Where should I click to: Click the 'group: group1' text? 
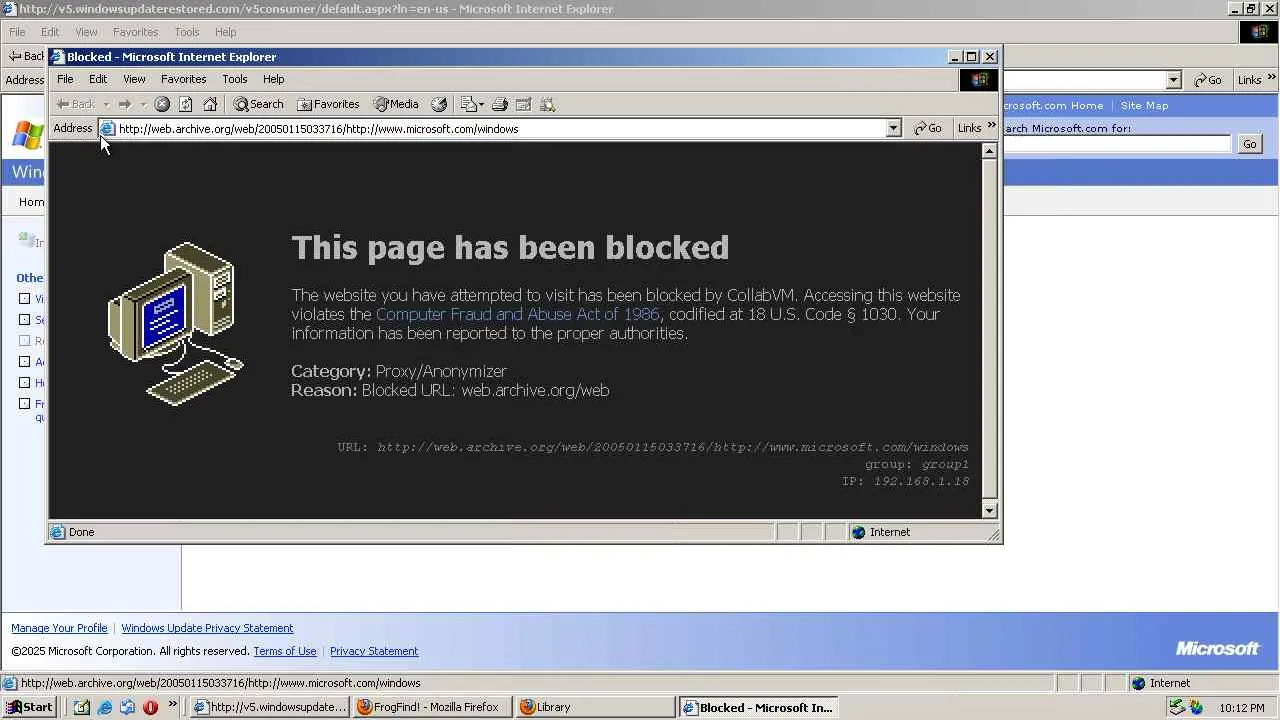(x=917, y=464)
